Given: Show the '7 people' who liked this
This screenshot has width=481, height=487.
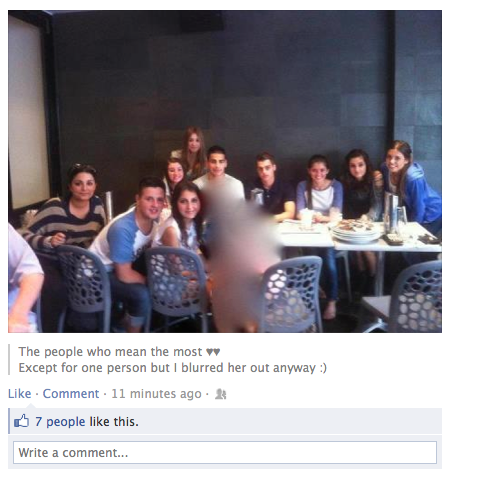Looking at the screenshot, I should point(60,422).
